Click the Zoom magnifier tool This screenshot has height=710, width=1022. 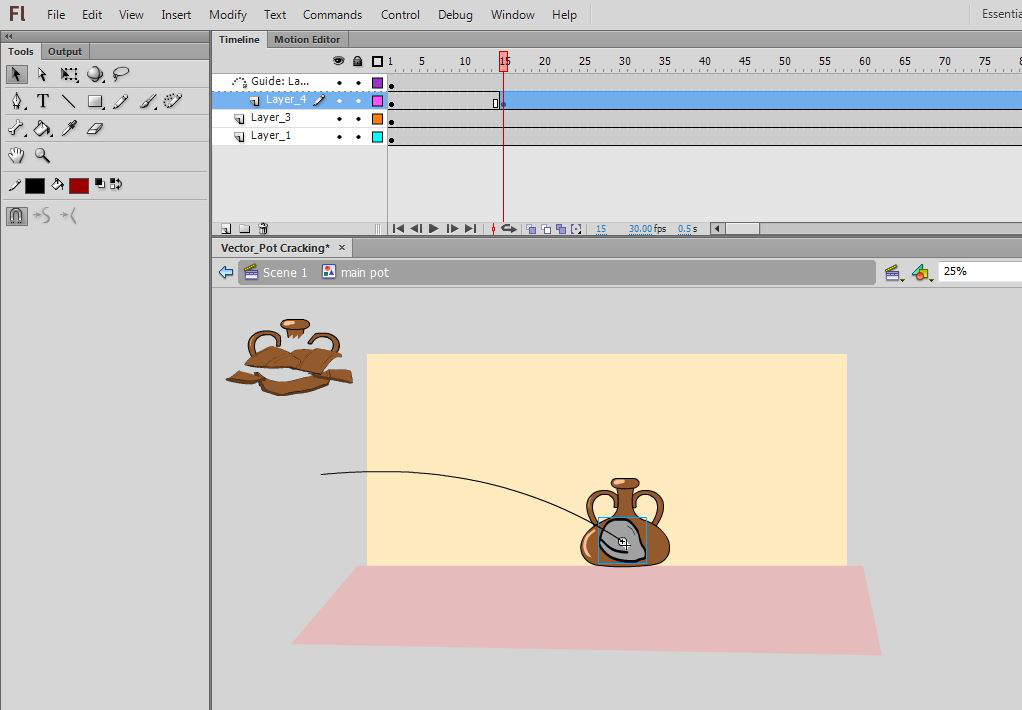[43, 155]
